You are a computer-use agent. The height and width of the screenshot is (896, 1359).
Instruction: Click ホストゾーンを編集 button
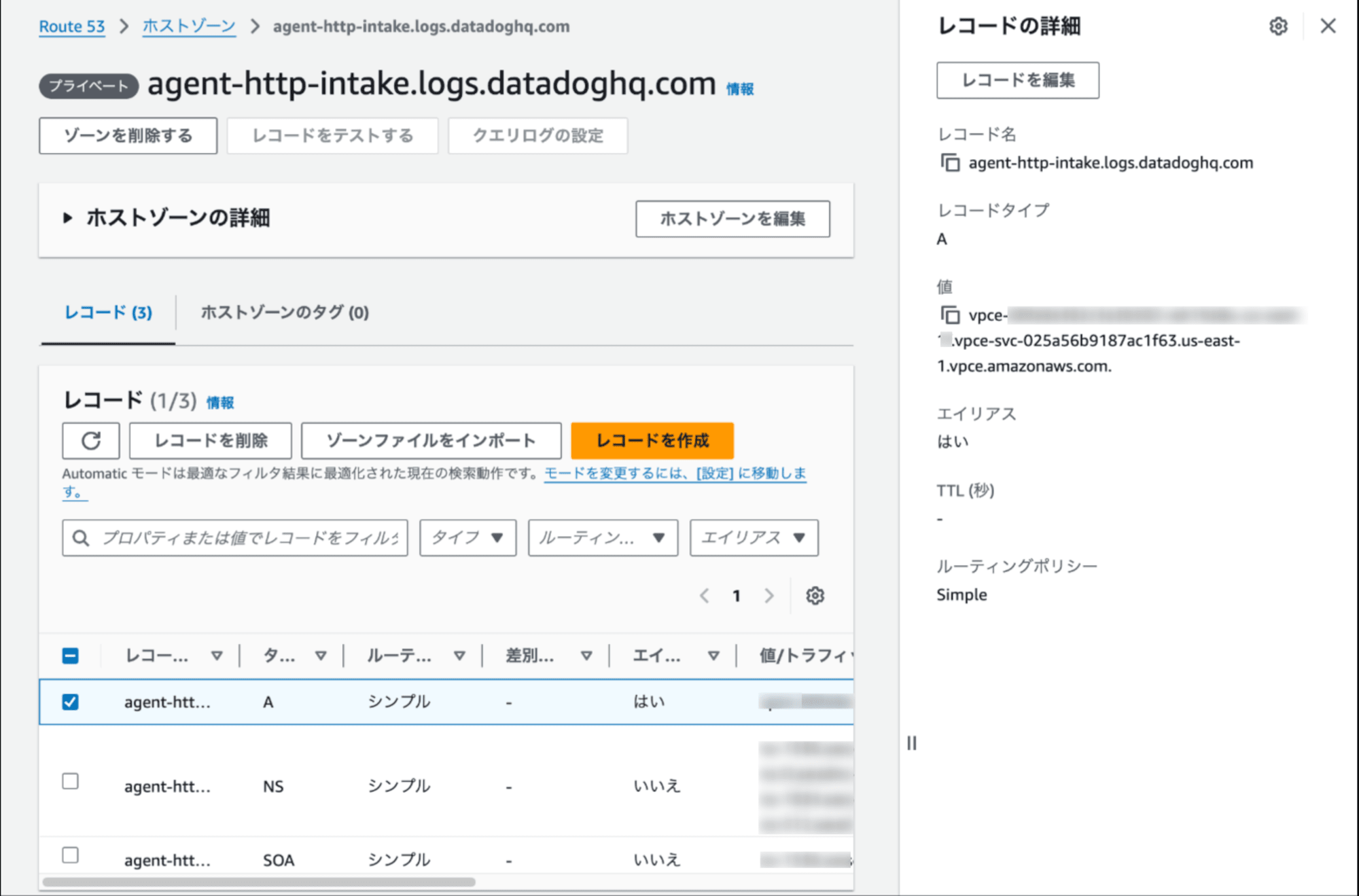coord(733,219)
